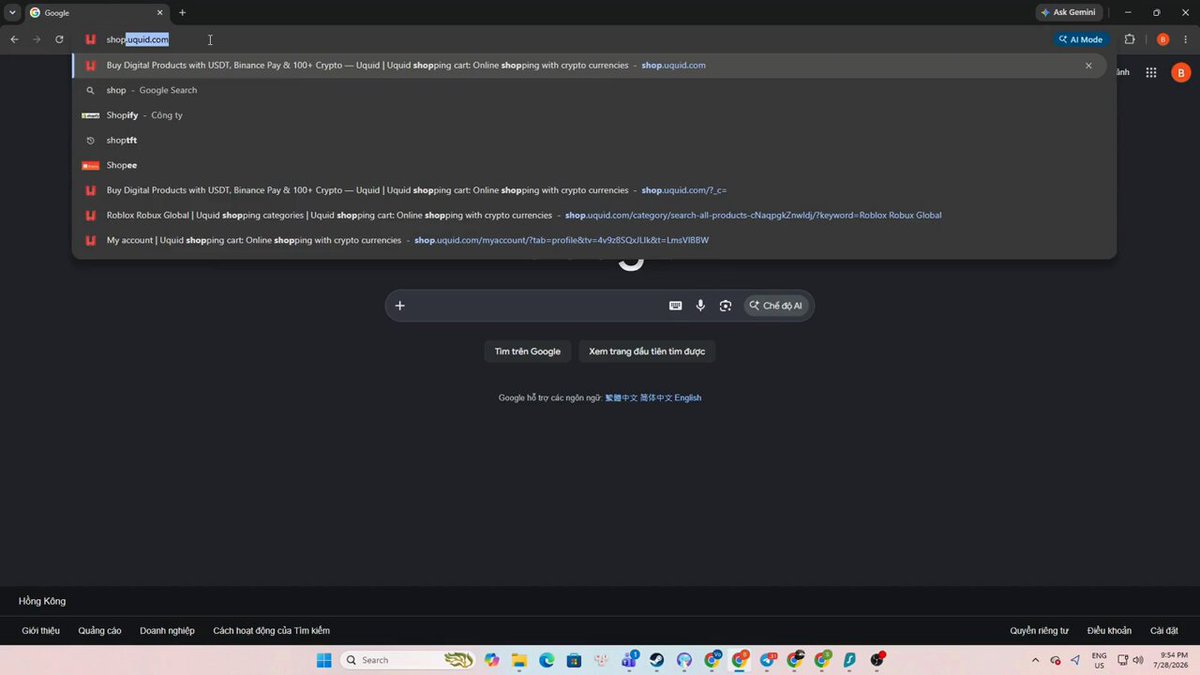
Task: Click the network icon in the system tray
Action: [x=1123, y=660]
